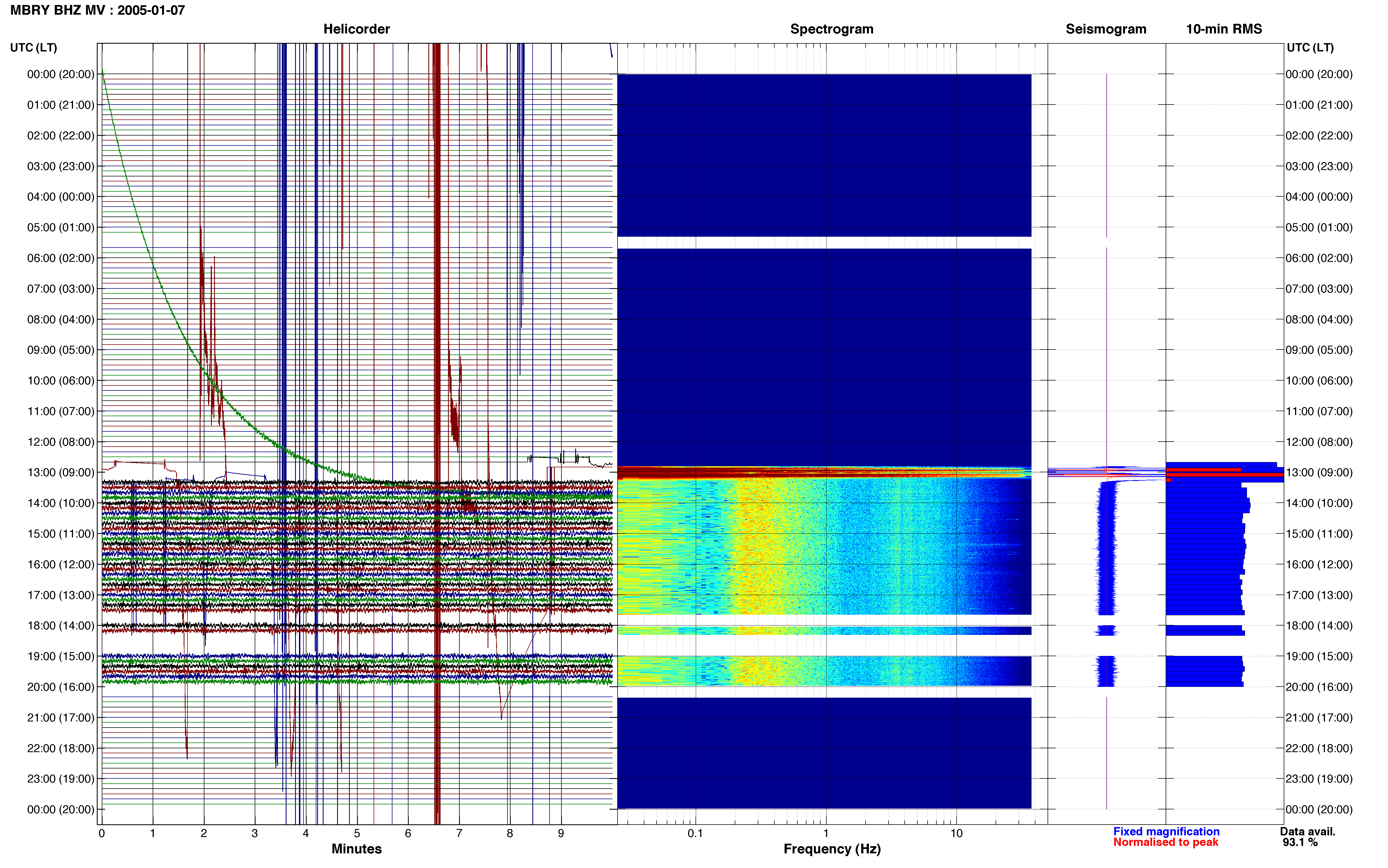Click the left '17:00 (13:00)' time label

pyautogui.click(x=61, y=595)
